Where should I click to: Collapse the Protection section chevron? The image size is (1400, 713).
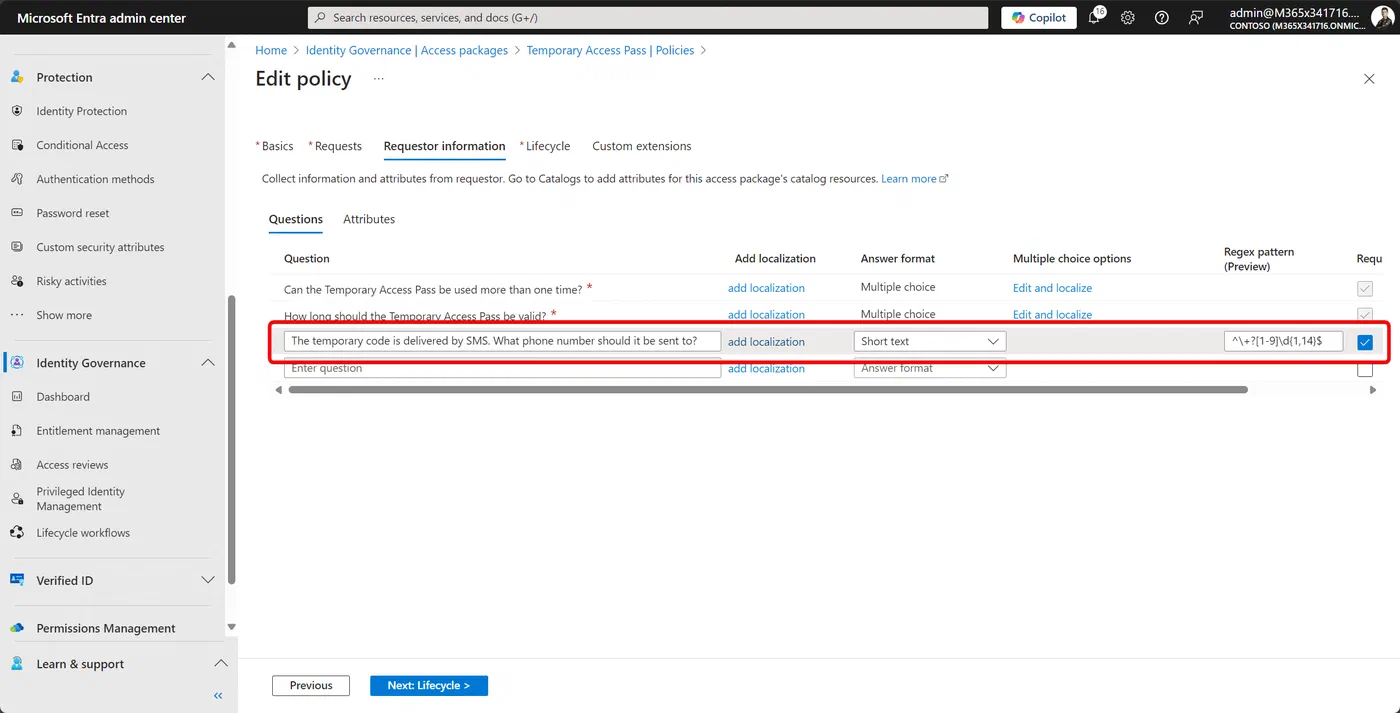[x=208, y=77]
